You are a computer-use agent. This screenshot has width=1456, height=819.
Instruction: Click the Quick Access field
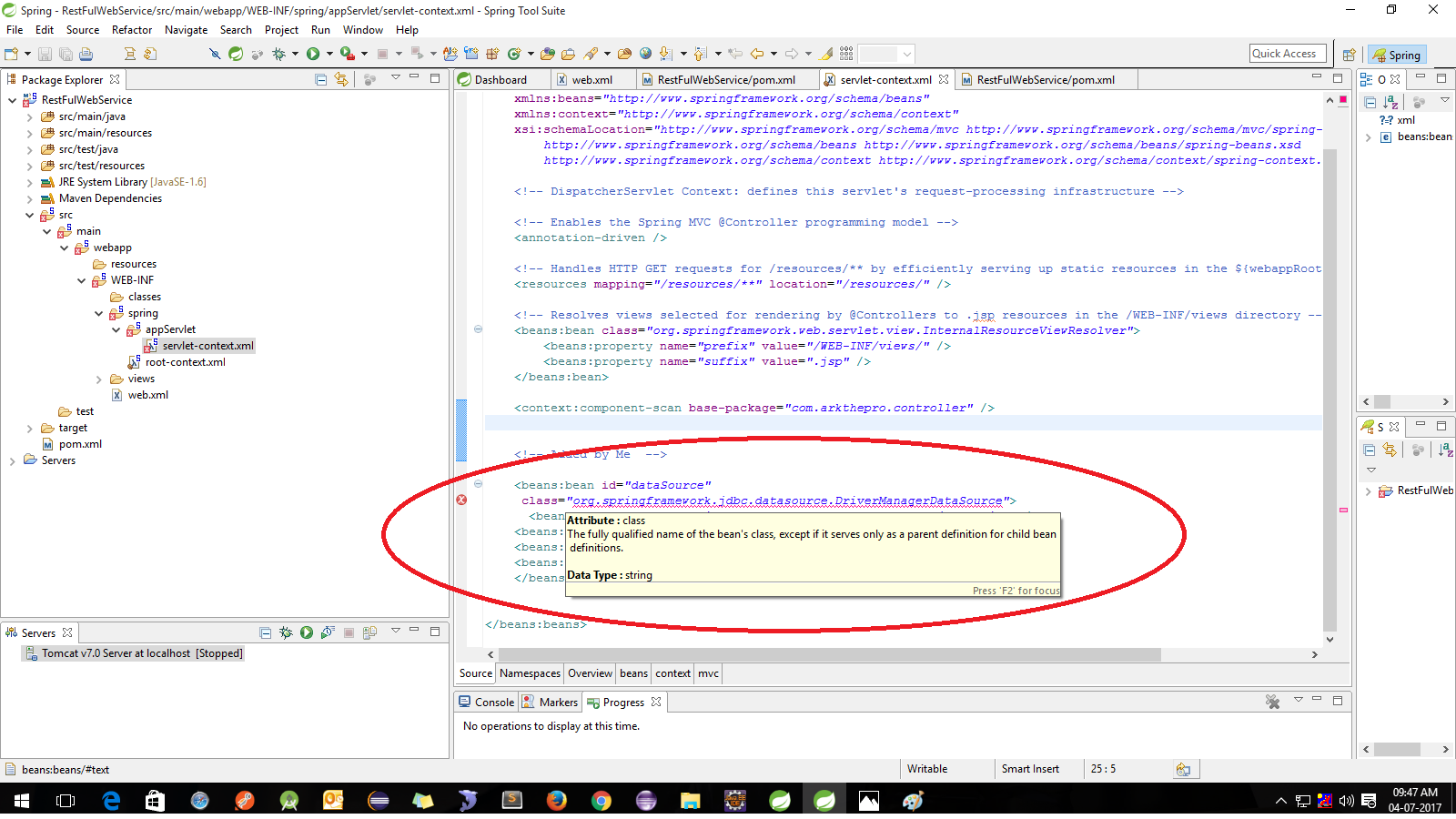1287,53
